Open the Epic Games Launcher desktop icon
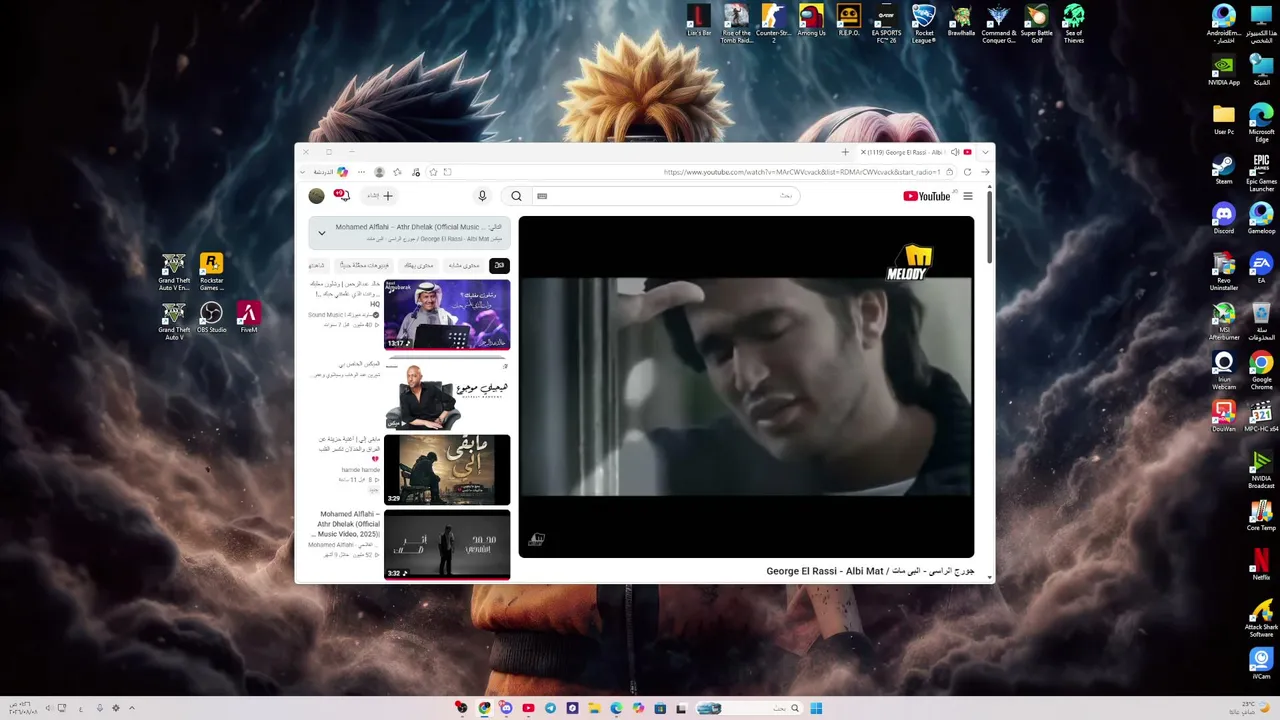 [1261, 171]
